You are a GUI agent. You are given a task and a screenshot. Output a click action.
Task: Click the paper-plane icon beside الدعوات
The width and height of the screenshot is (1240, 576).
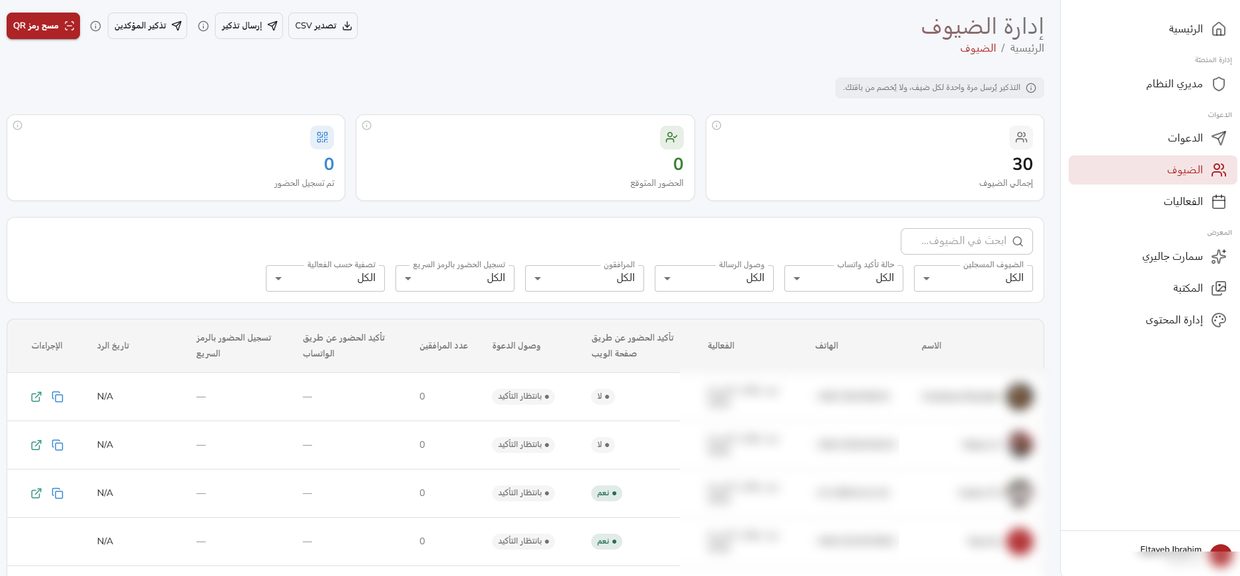pyautogui.click(x=1218, y=138)
